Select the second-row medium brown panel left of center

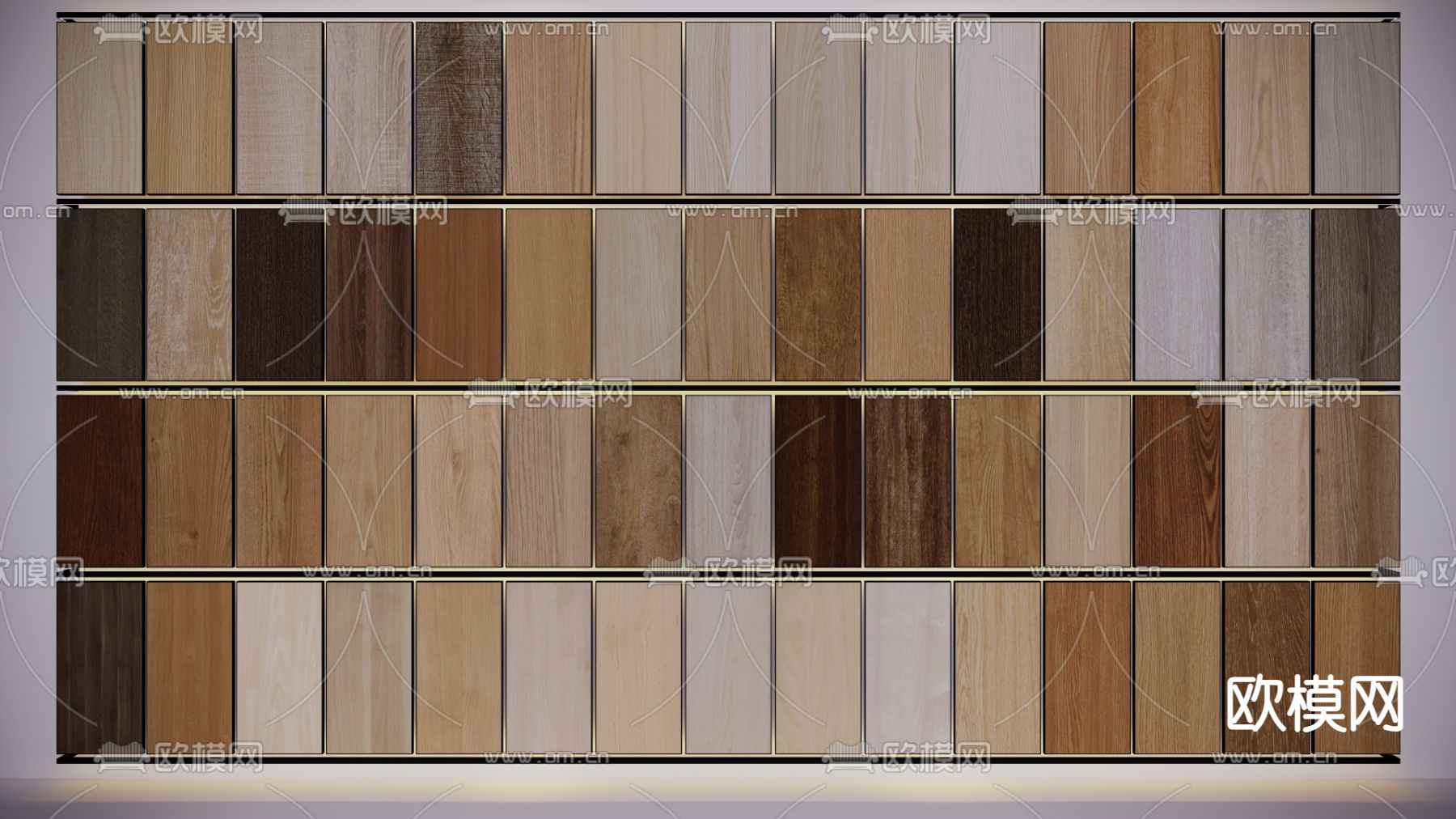[459, 295]
